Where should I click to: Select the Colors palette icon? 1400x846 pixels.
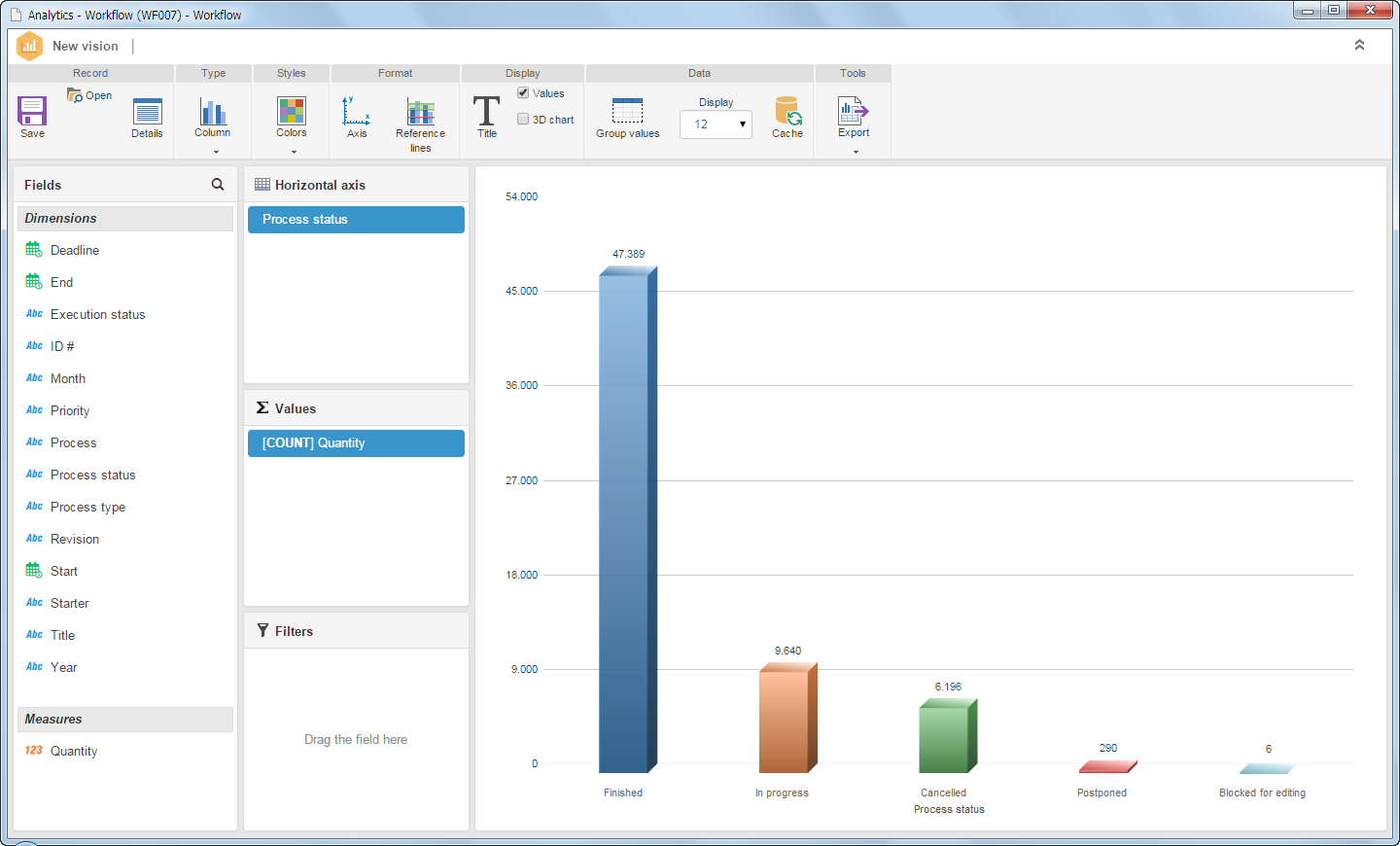(x=291, y=111)
